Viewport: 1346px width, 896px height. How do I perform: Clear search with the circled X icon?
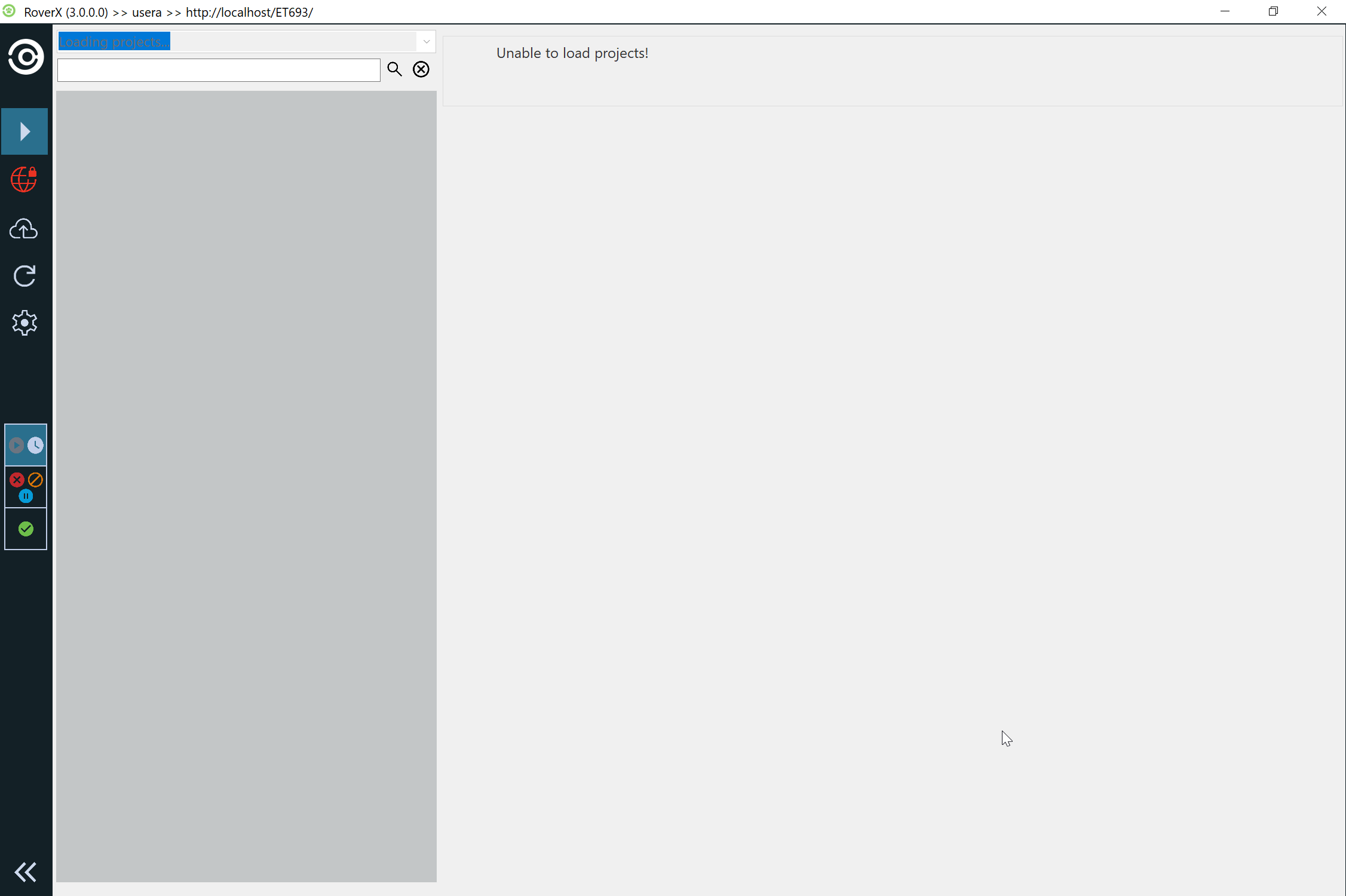(x=421, y=69)
